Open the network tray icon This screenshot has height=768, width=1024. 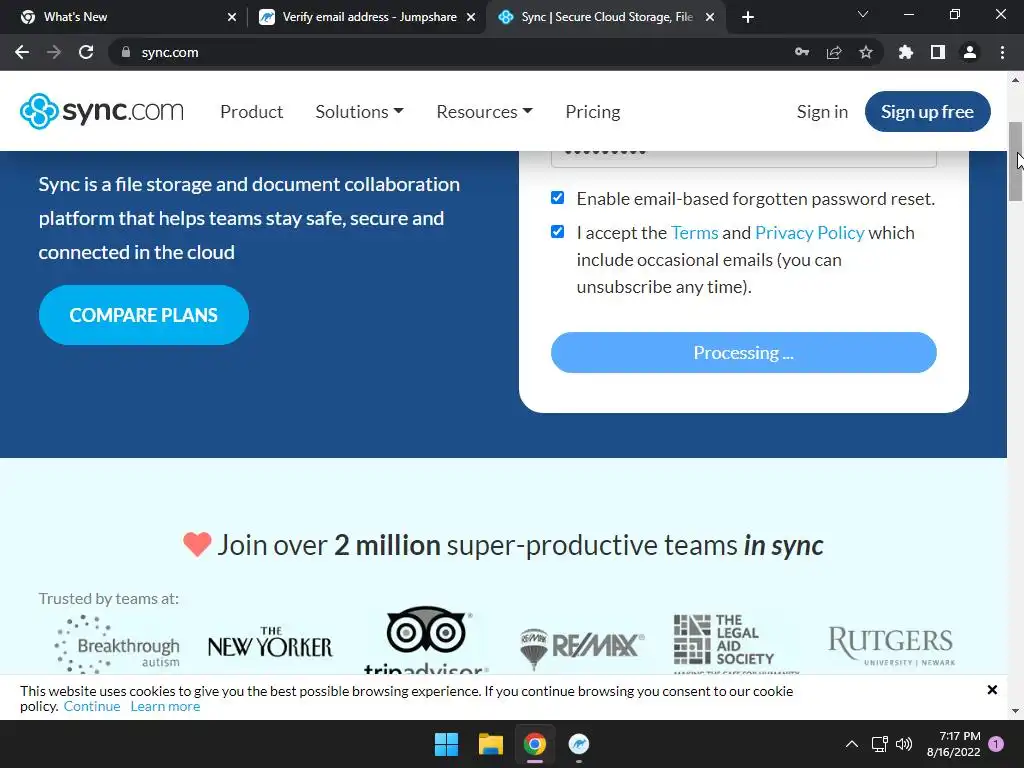pos(879,744)
